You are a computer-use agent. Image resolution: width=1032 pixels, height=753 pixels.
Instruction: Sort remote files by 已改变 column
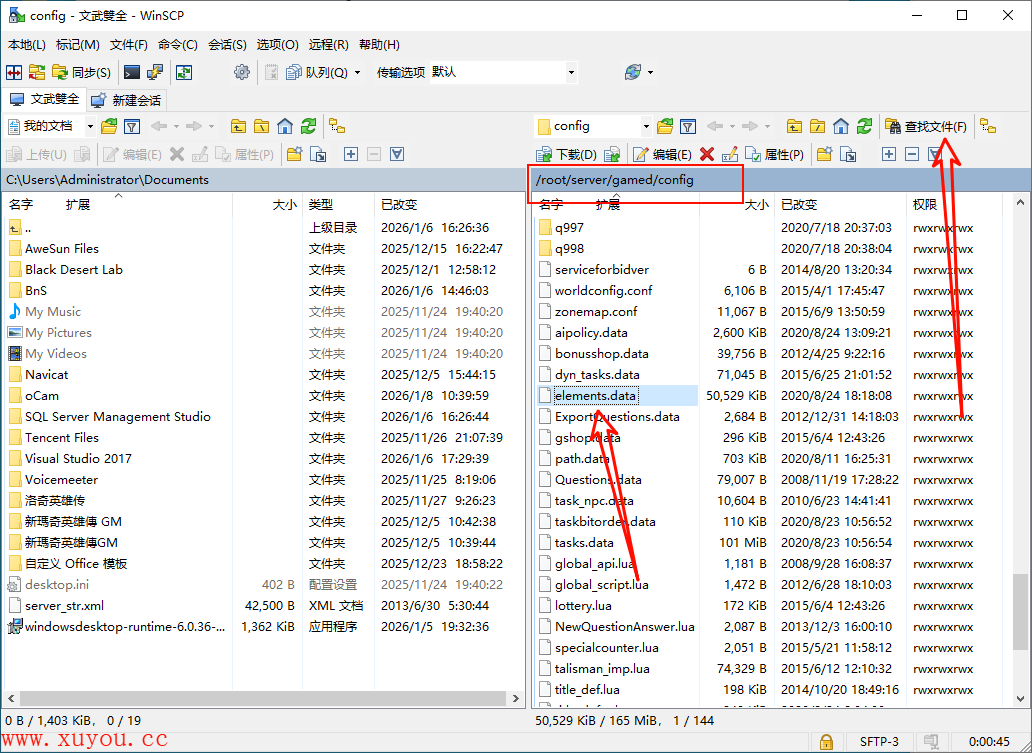point(800,204)
